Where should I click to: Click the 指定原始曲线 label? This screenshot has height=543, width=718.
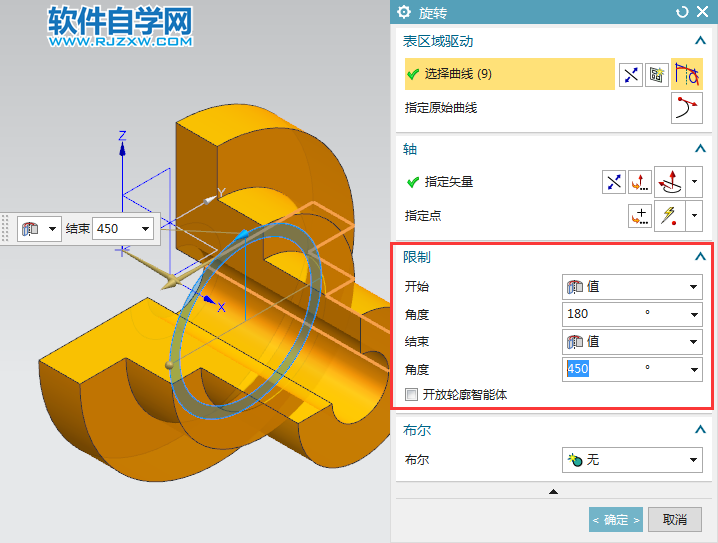441,108
